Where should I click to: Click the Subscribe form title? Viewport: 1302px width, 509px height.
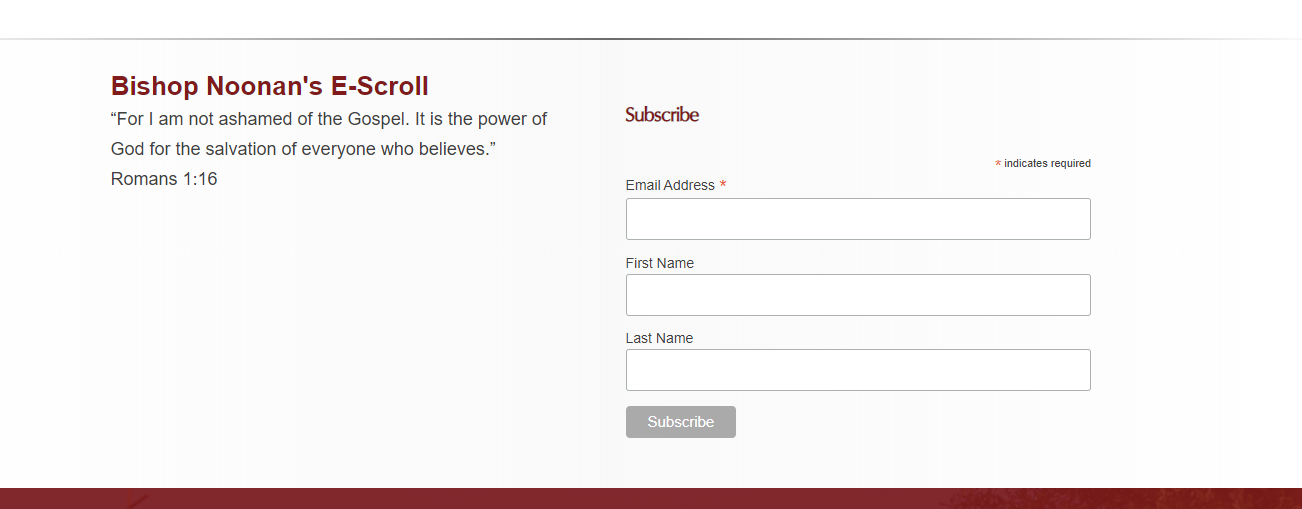[x=662, y=115]
